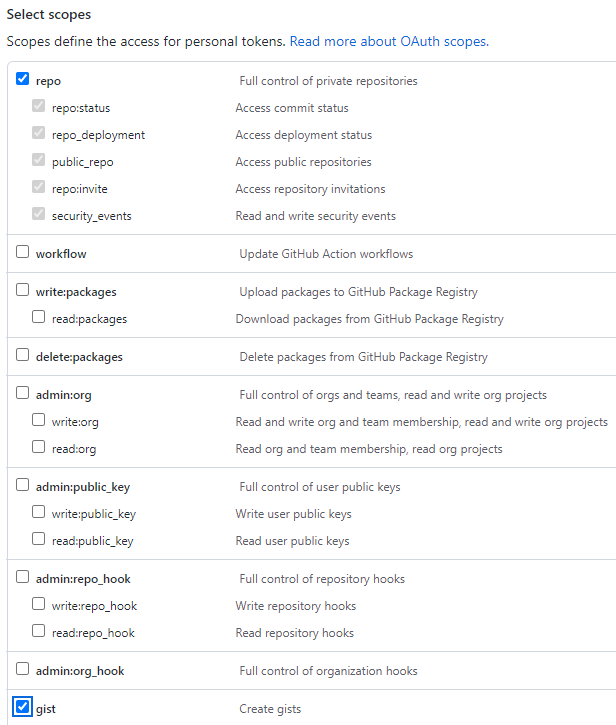The height and width of the screenshot is (725, 616).
Task: Select read:repo_hook checkbox
Action: pos(38,631)
